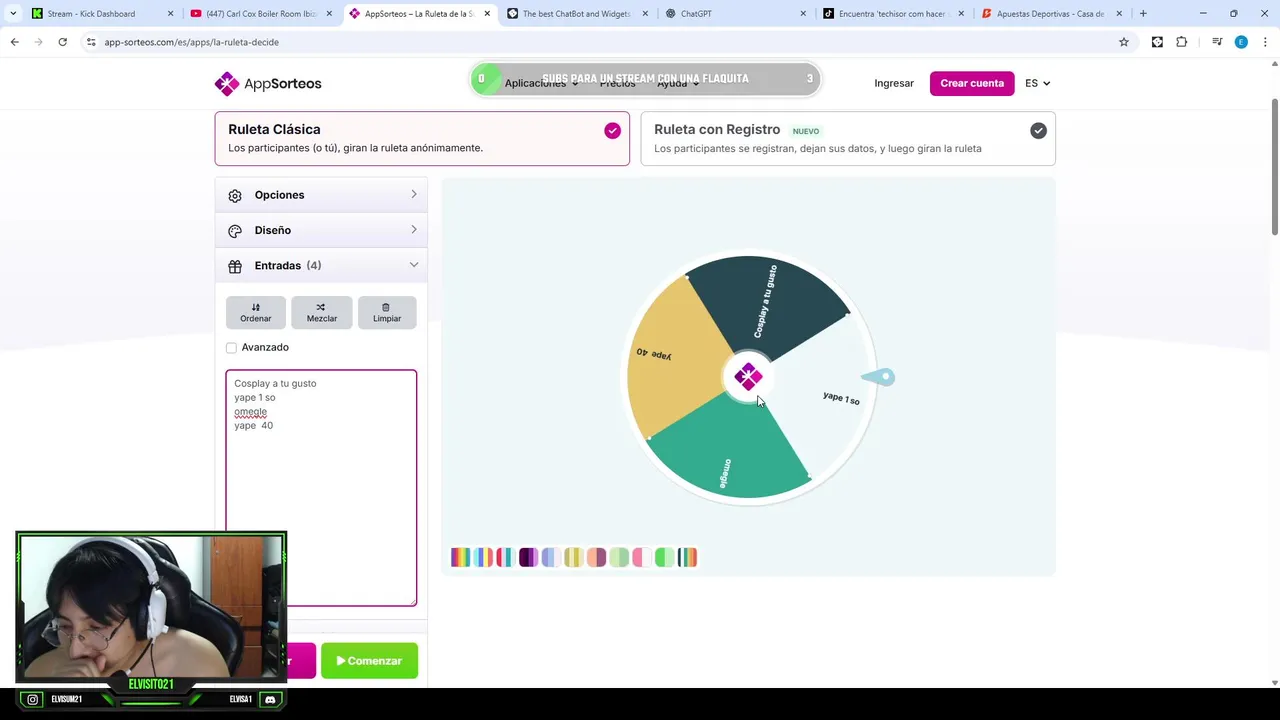Switch to the Carl Cox Boiler Room YouTube tab
Viewport: 1280px width, 720px height.
(260, 14)
